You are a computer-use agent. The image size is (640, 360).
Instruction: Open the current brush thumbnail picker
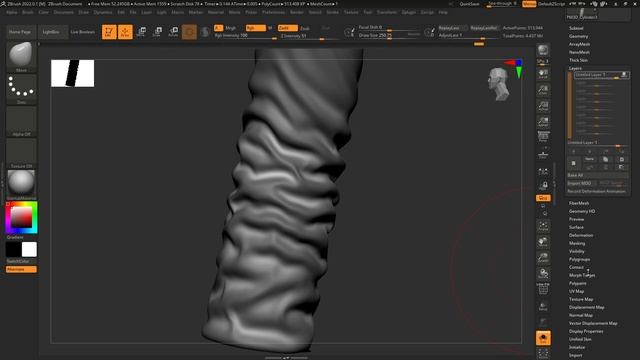[21, 54]
